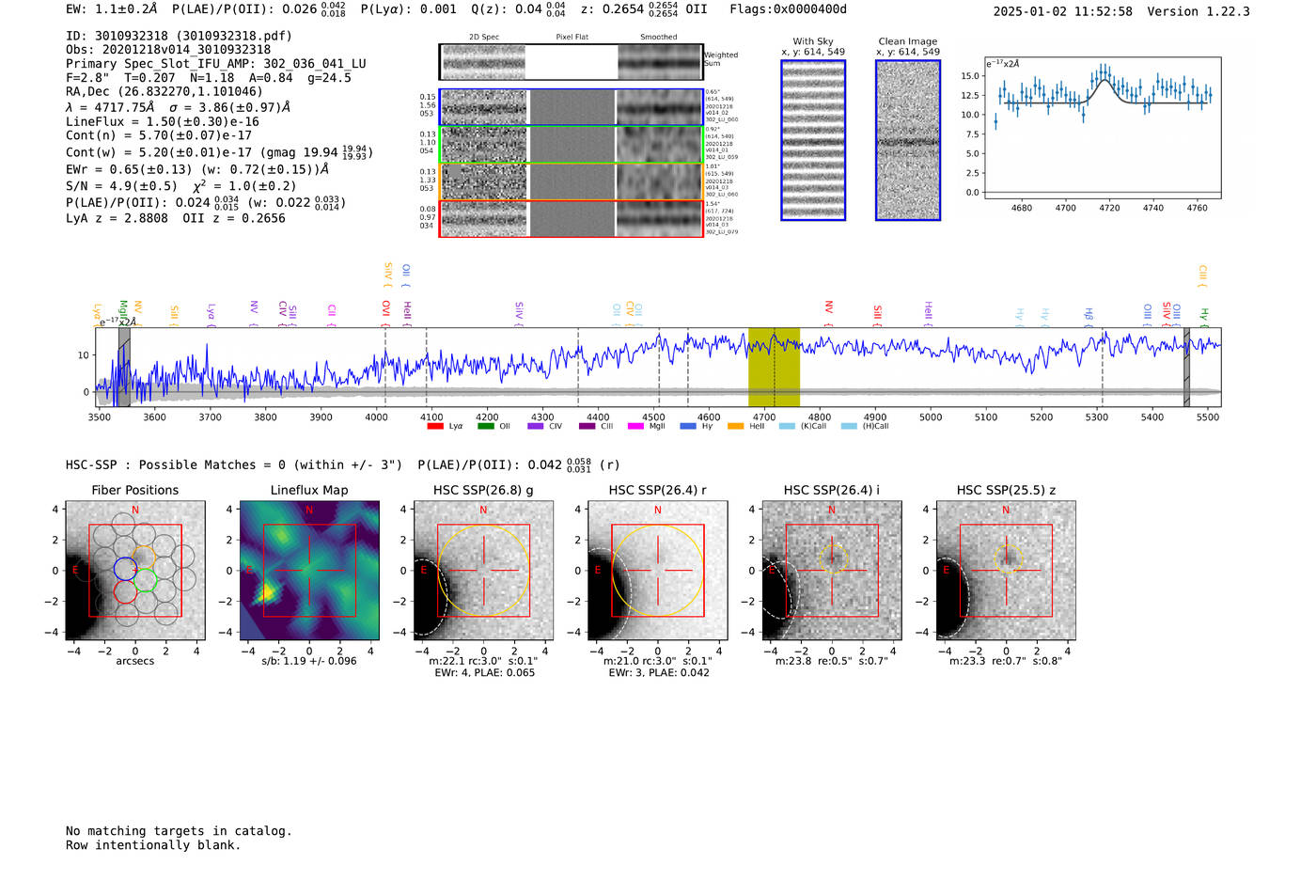Select the magenta MgII legend swatch

coord(635,426)
